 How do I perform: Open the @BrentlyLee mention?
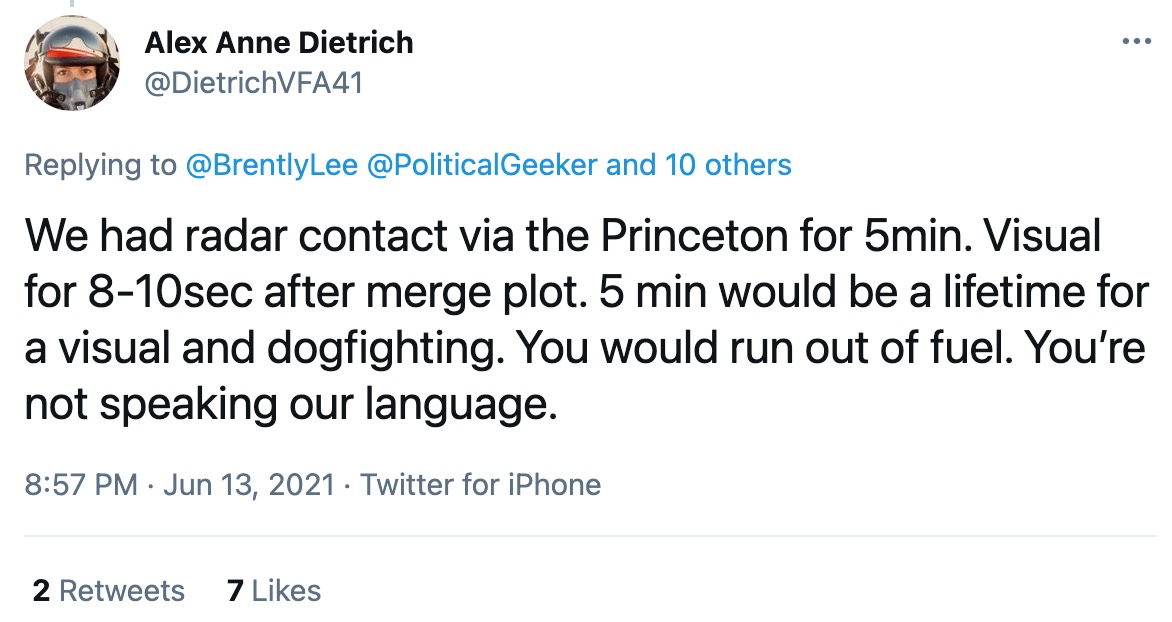[x=272, y=165]
